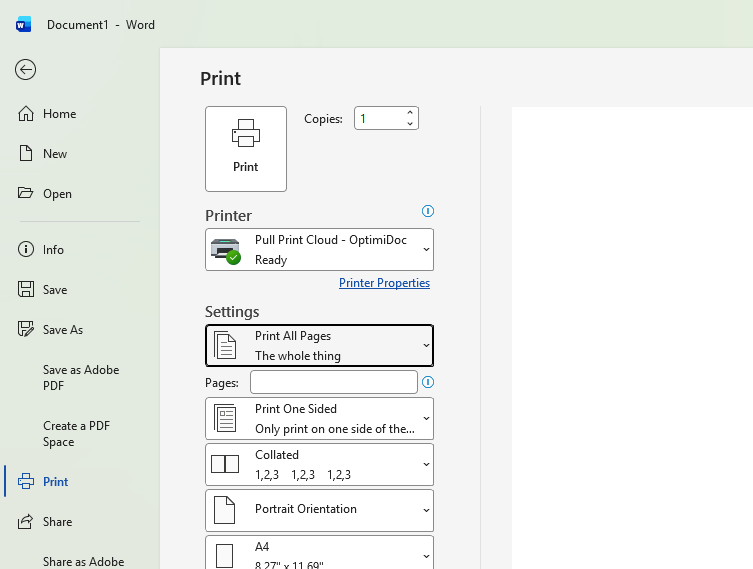
Task: Decrease copies with down arrow
Action: [x=410, y=124]
